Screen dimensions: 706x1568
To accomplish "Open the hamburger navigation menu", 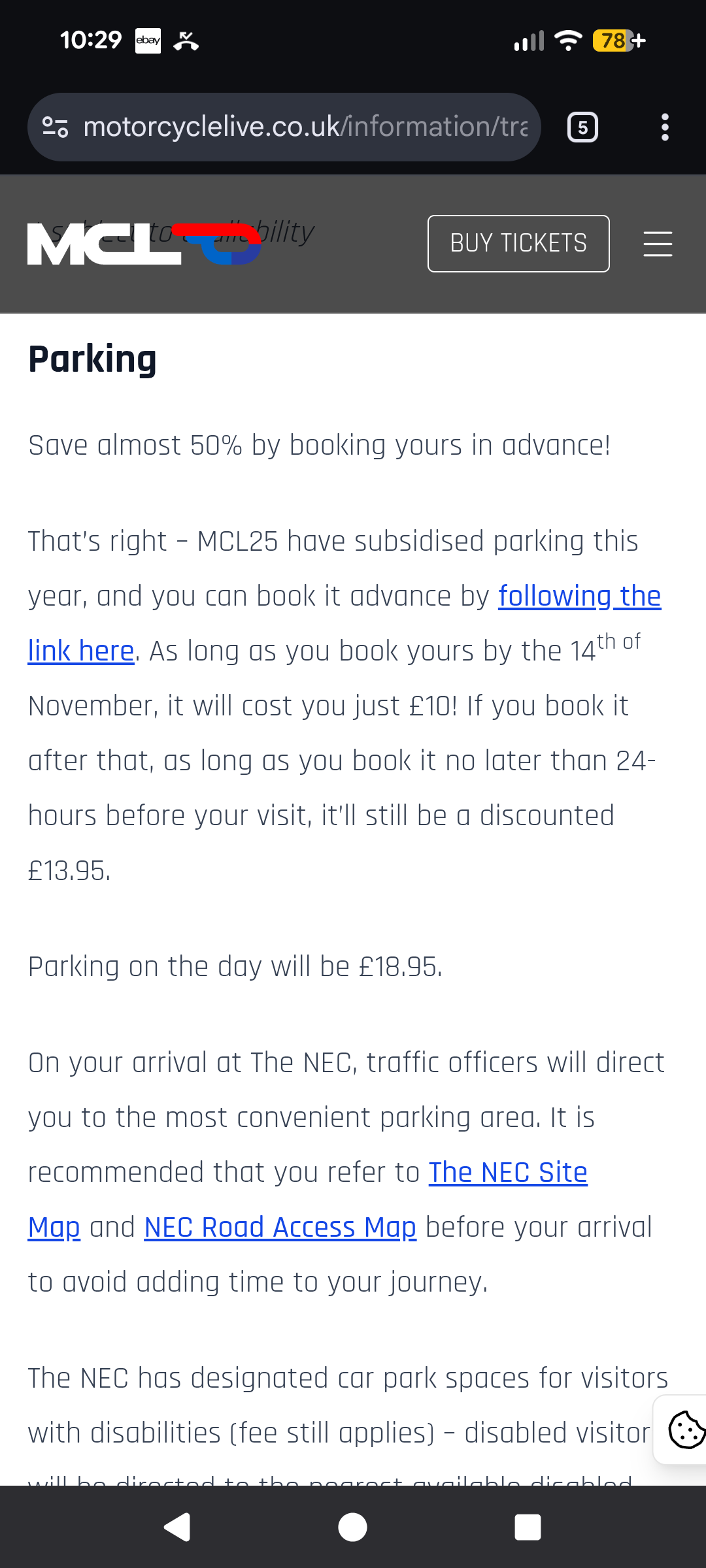I will (658, 244).
